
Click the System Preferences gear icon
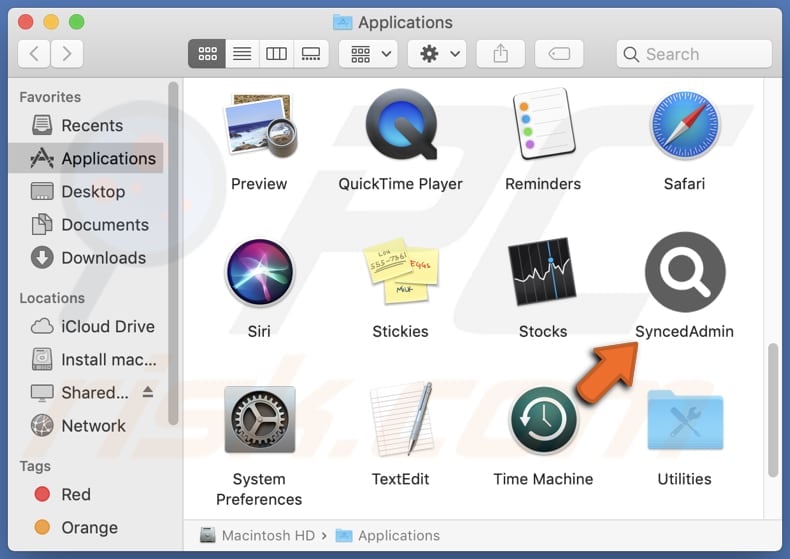point(259,420)
